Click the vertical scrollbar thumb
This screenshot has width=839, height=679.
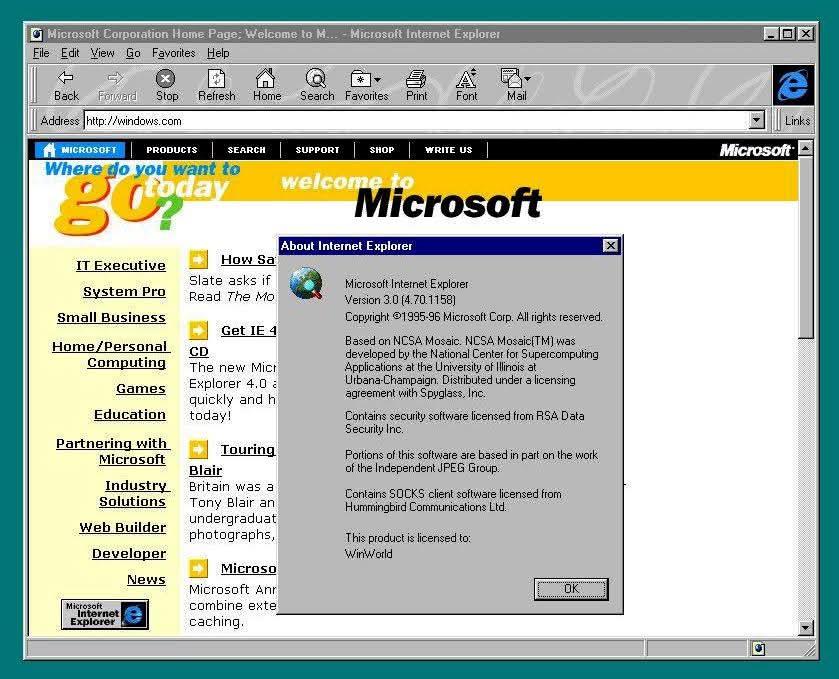(805, 247)
